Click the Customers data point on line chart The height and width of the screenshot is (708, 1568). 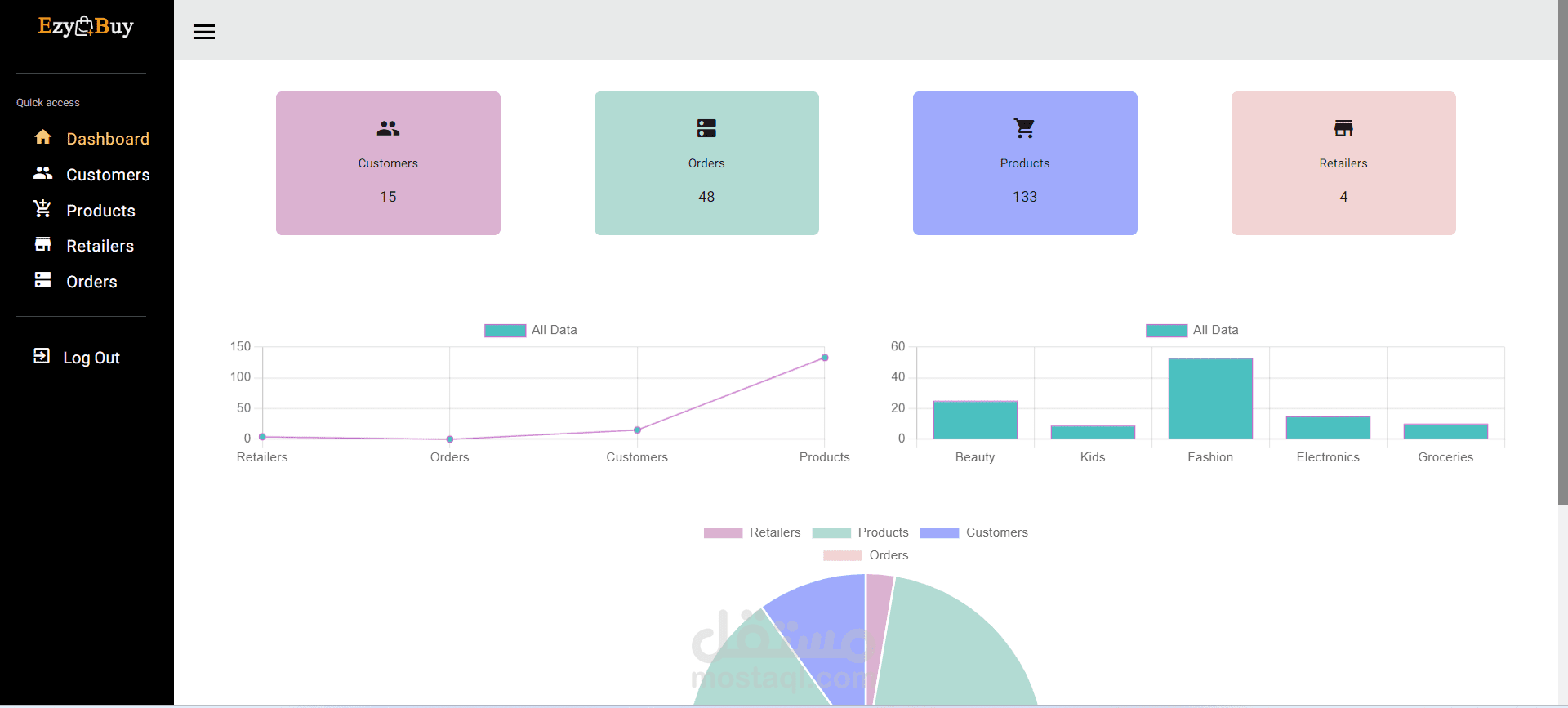tap(637, 430)
